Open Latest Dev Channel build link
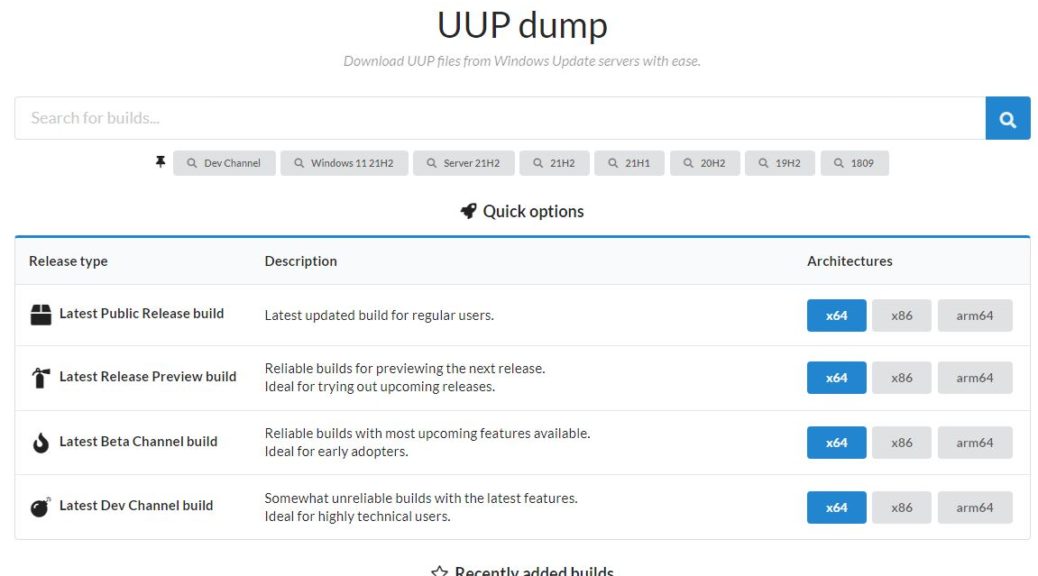This screenshot has width=1038, height=576. coord(136,506)
